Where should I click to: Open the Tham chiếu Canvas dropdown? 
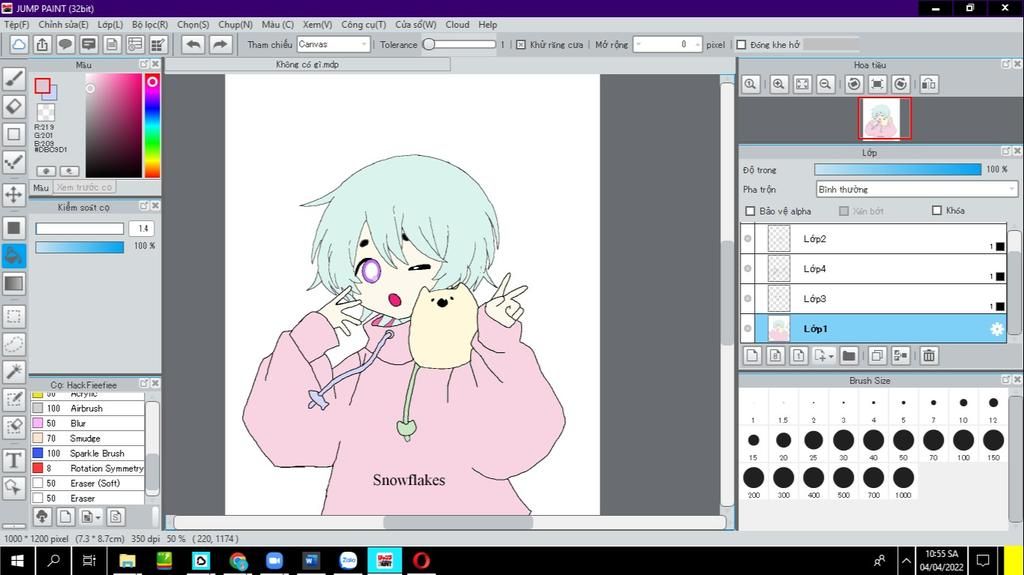click(334, 44)
